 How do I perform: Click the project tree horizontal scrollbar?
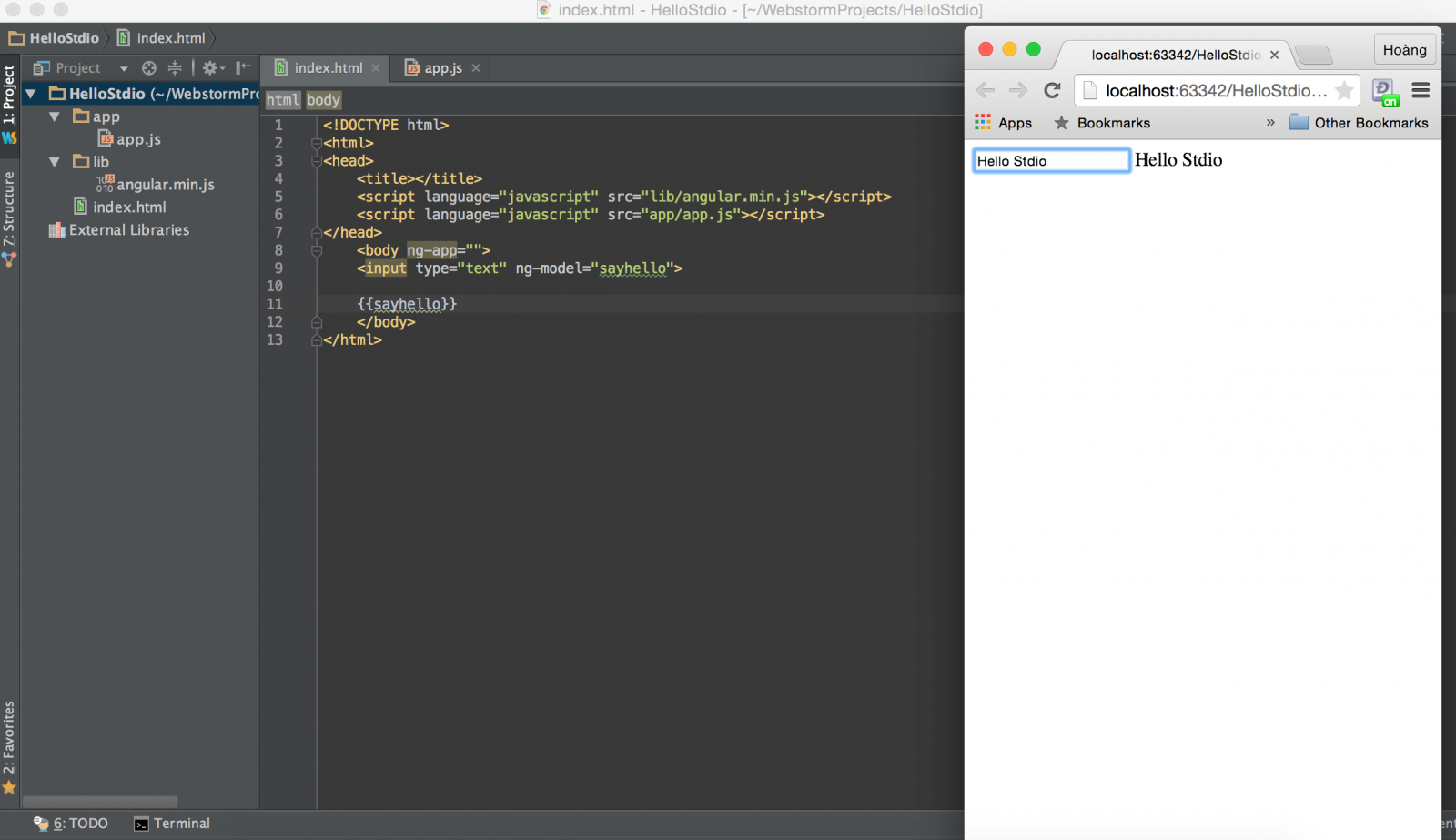coord(100,802)
